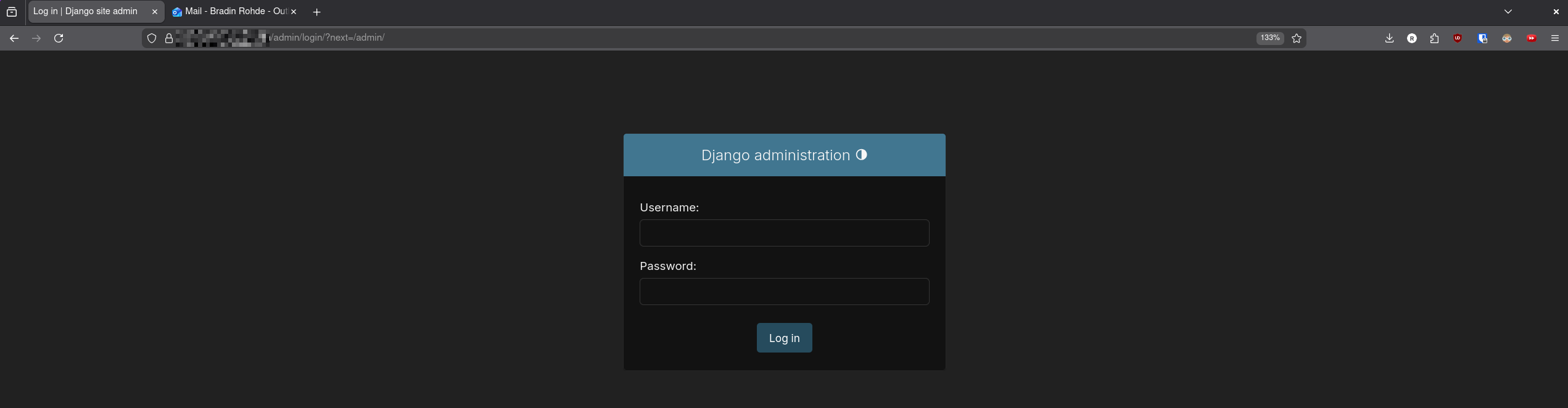Viewport: 1568px width, 408px height.
Task: Close the browser window
Action: [x=1556, y=12]
